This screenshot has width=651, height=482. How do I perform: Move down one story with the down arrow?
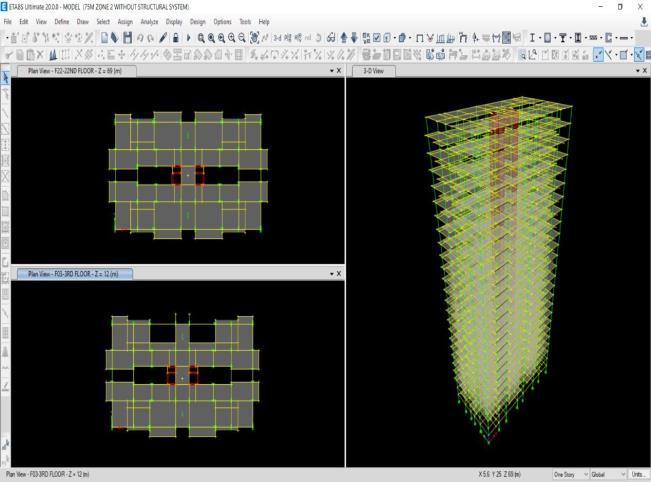click(x=354, y=38)
